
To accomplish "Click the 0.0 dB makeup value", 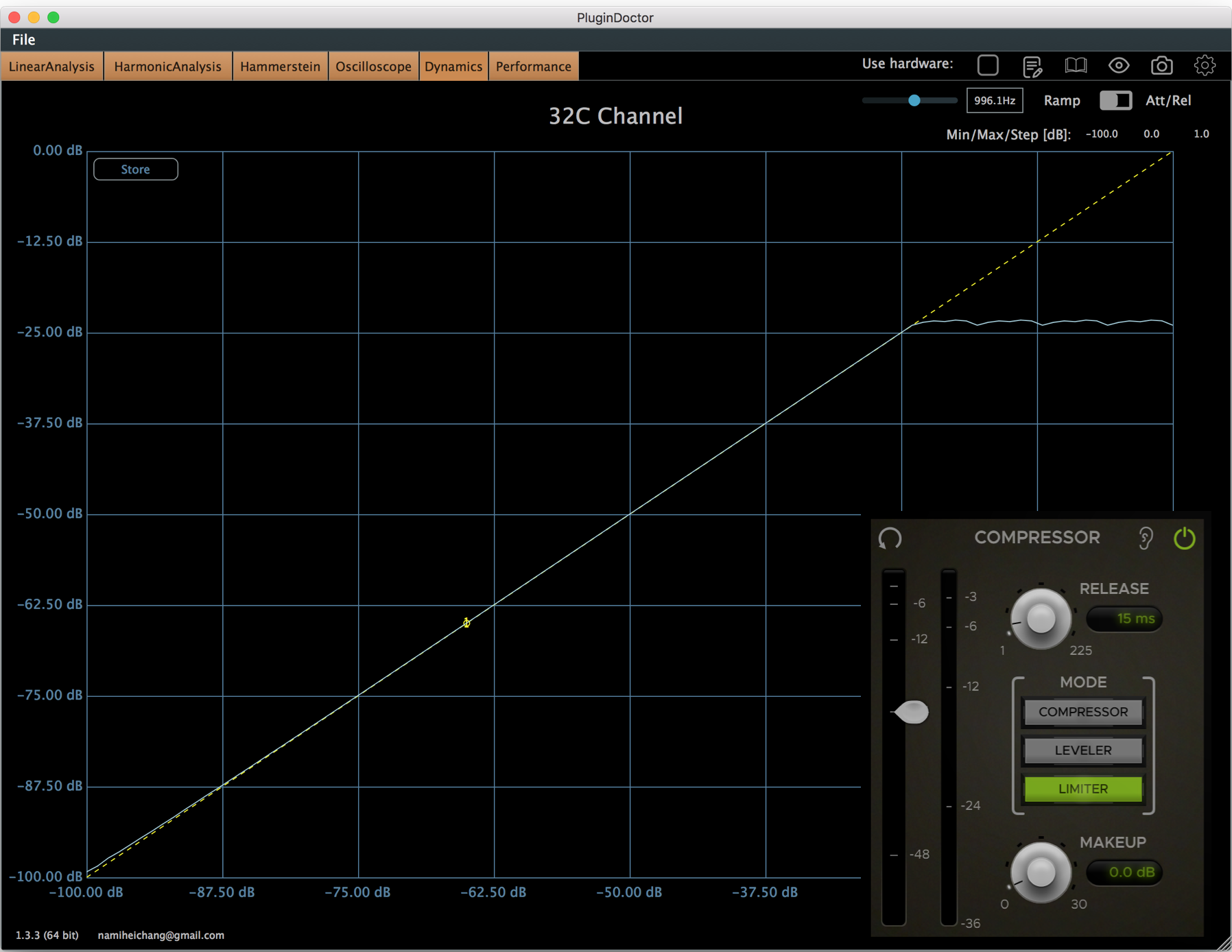I will tap(1124, 872).
